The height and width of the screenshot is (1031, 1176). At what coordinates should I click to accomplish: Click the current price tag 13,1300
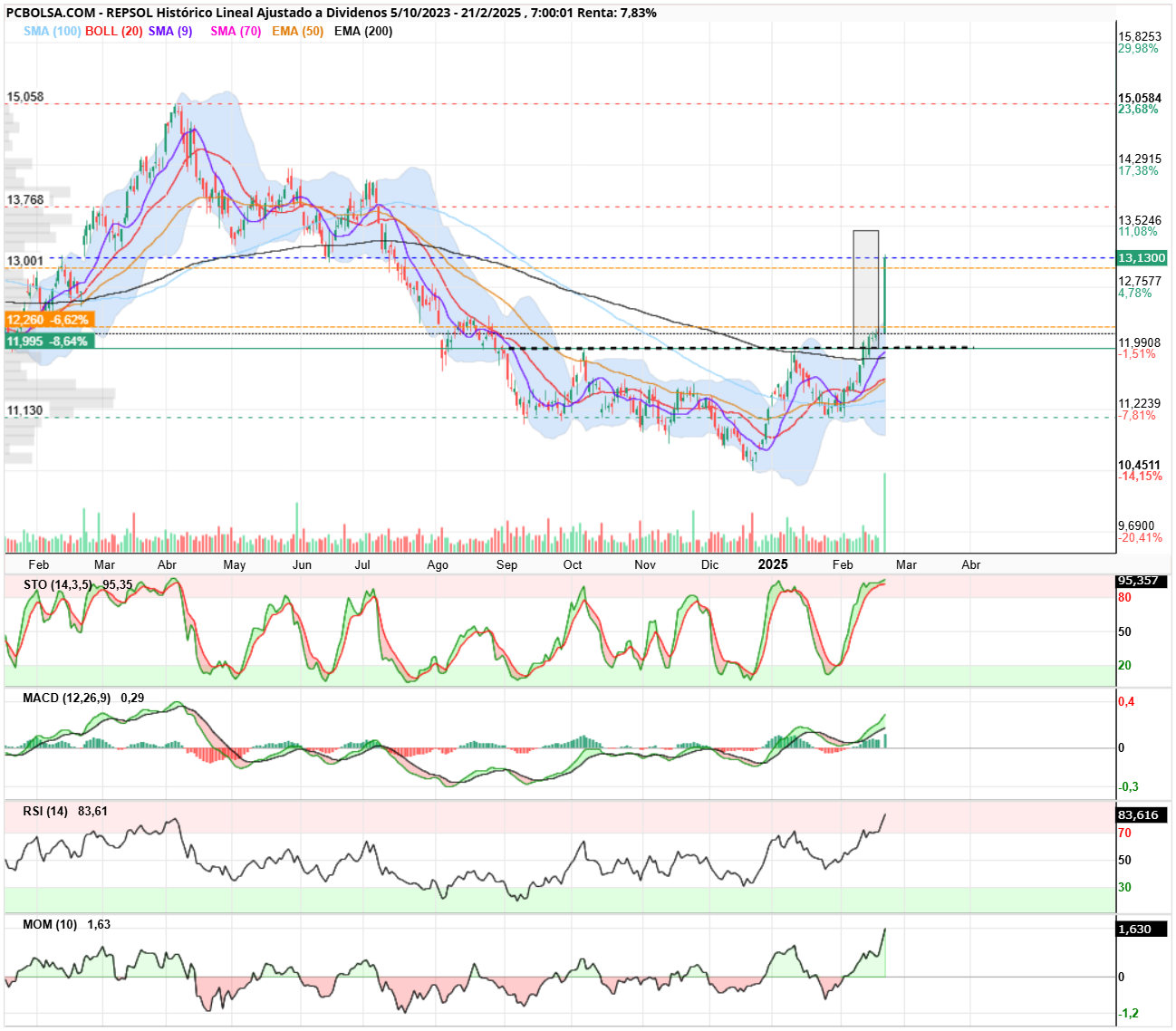pyautogui.click(x=1142, y=258)
